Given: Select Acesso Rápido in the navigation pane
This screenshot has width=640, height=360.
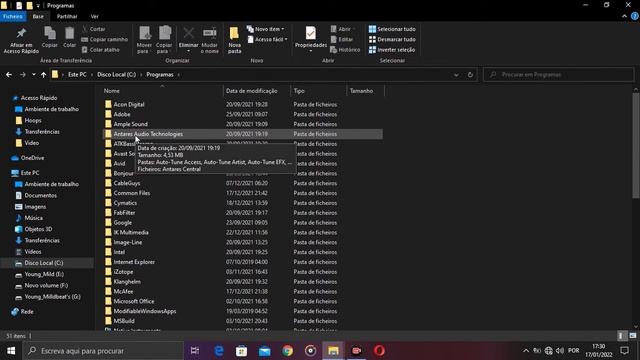Looking at the screenshot, I should 39,98.
